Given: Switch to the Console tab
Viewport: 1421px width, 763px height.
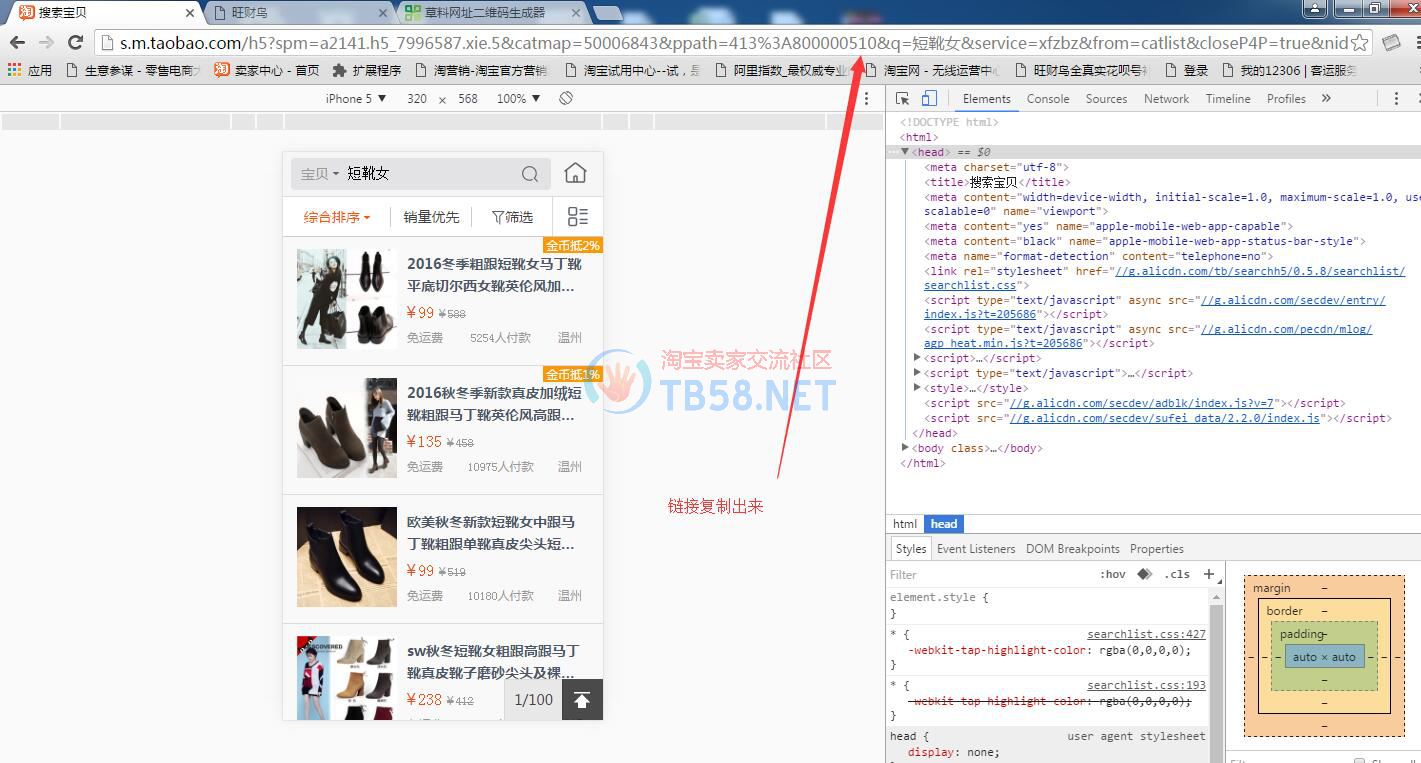Looking at the screenshot, I should (x=1048, y=98).
